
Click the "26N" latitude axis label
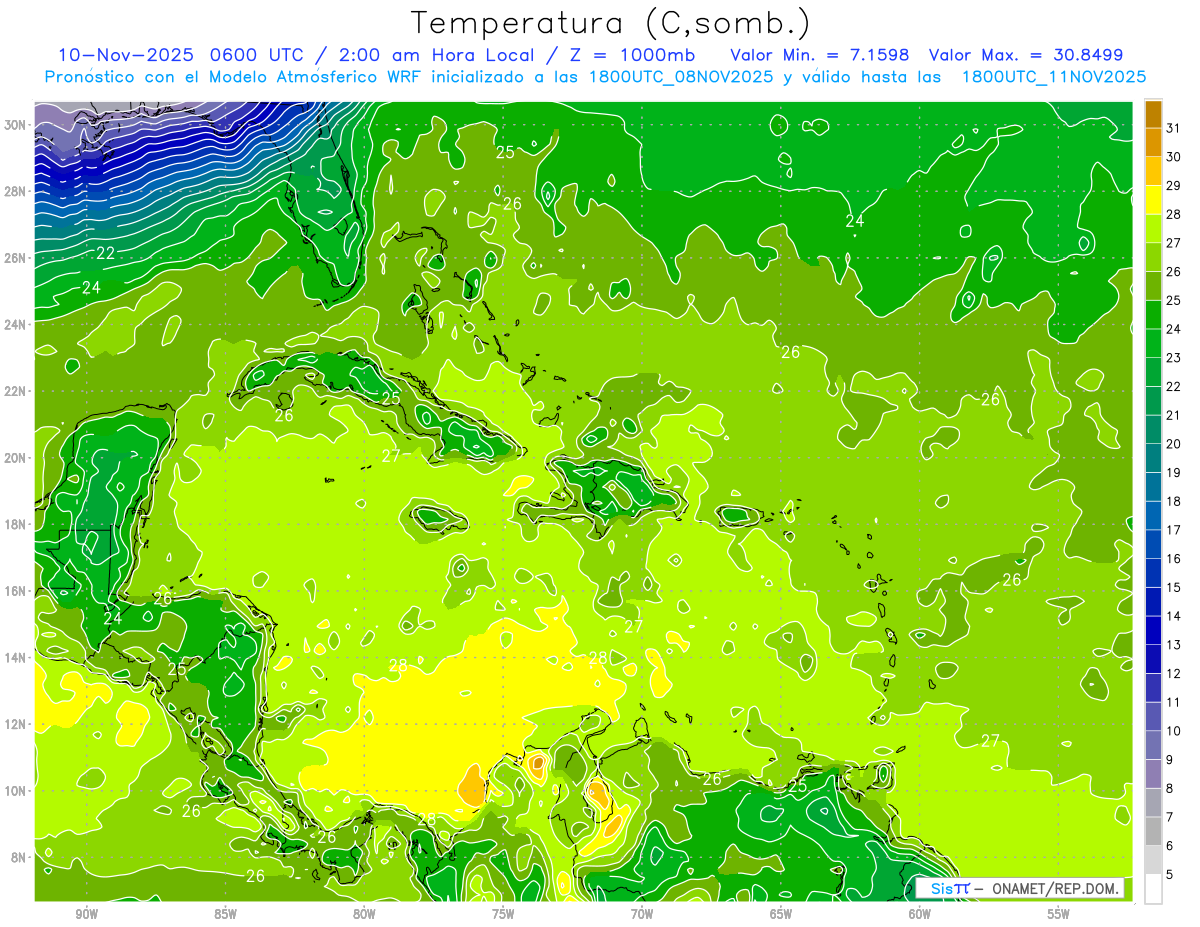pyautogui.click(x=17, y=257)
